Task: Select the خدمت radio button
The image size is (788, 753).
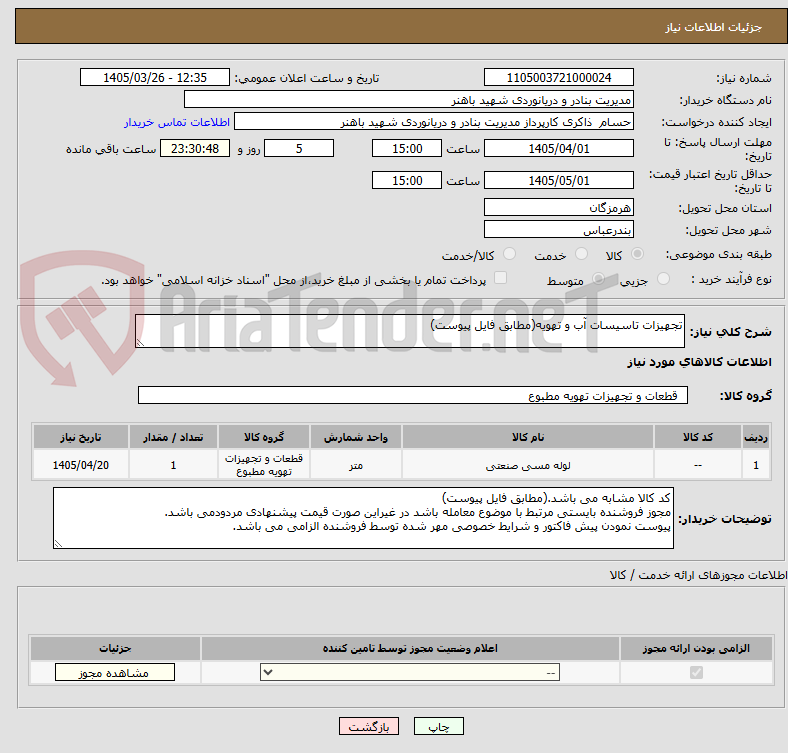Action: tap(581, 254)
